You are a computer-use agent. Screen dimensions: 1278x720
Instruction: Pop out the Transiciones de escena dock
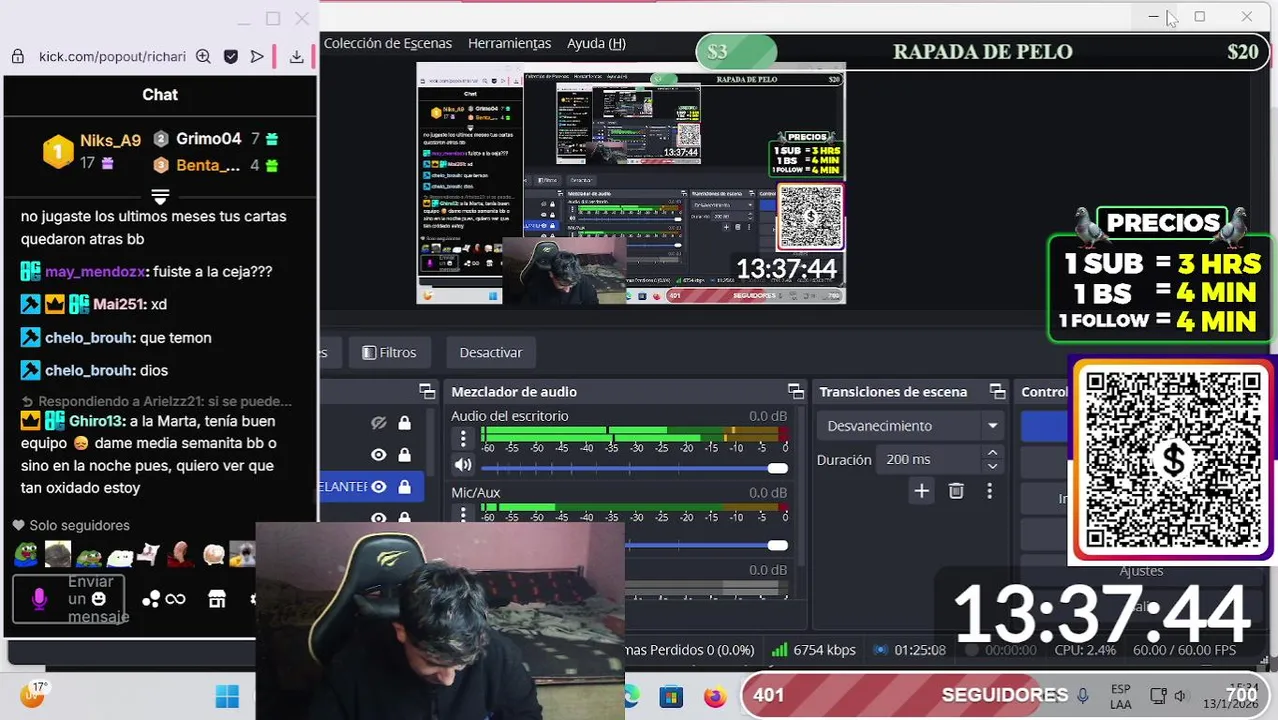[x=997, y=391]
